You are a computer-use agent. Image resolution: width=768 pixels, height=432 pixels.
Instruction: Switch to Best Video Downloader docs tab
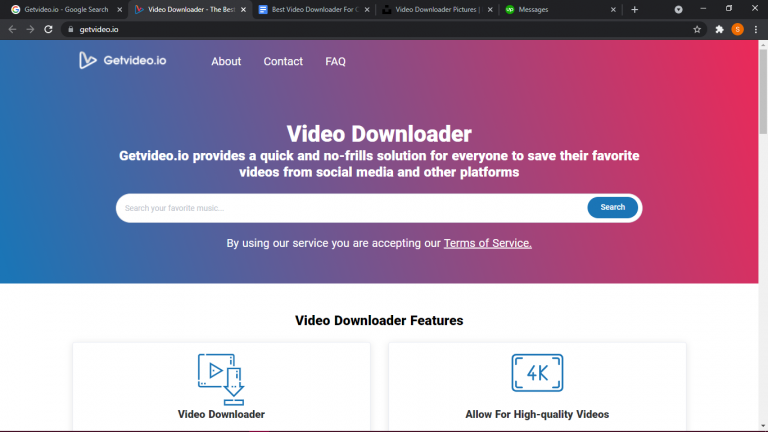[x=313, y=9]
